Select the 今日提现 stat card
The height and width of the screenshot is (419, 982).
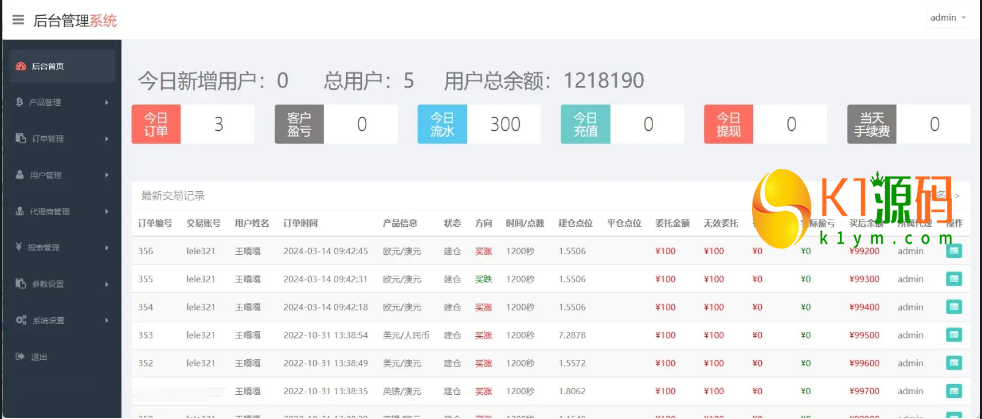(765, 124)
